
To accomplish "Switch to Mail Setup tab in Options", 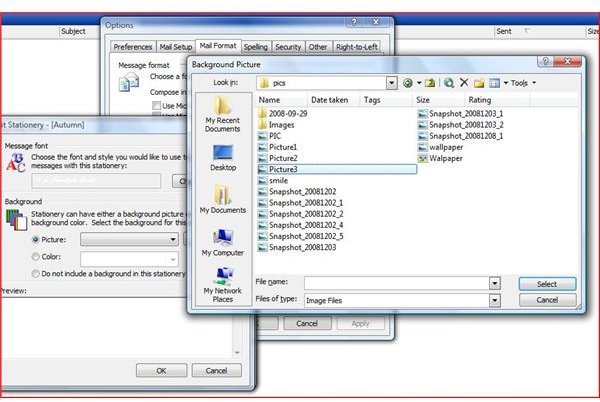I will pyautogui.click(x=176, y=47).
